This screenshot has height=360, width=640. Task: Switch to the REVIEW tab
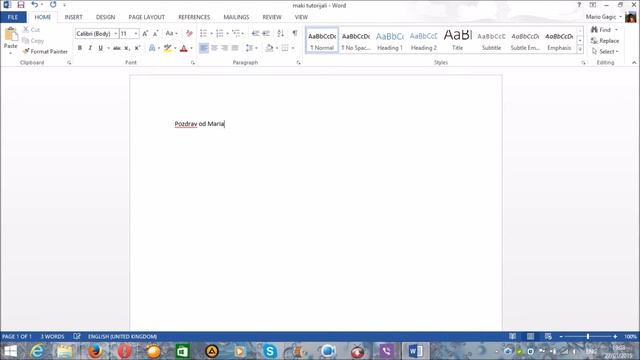272,17
